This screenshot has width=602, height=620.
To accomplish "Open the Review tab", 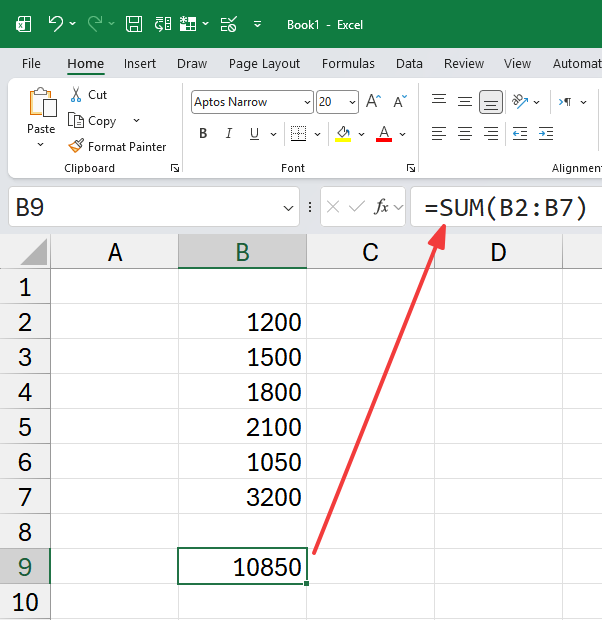I will [x=464, y=64].
